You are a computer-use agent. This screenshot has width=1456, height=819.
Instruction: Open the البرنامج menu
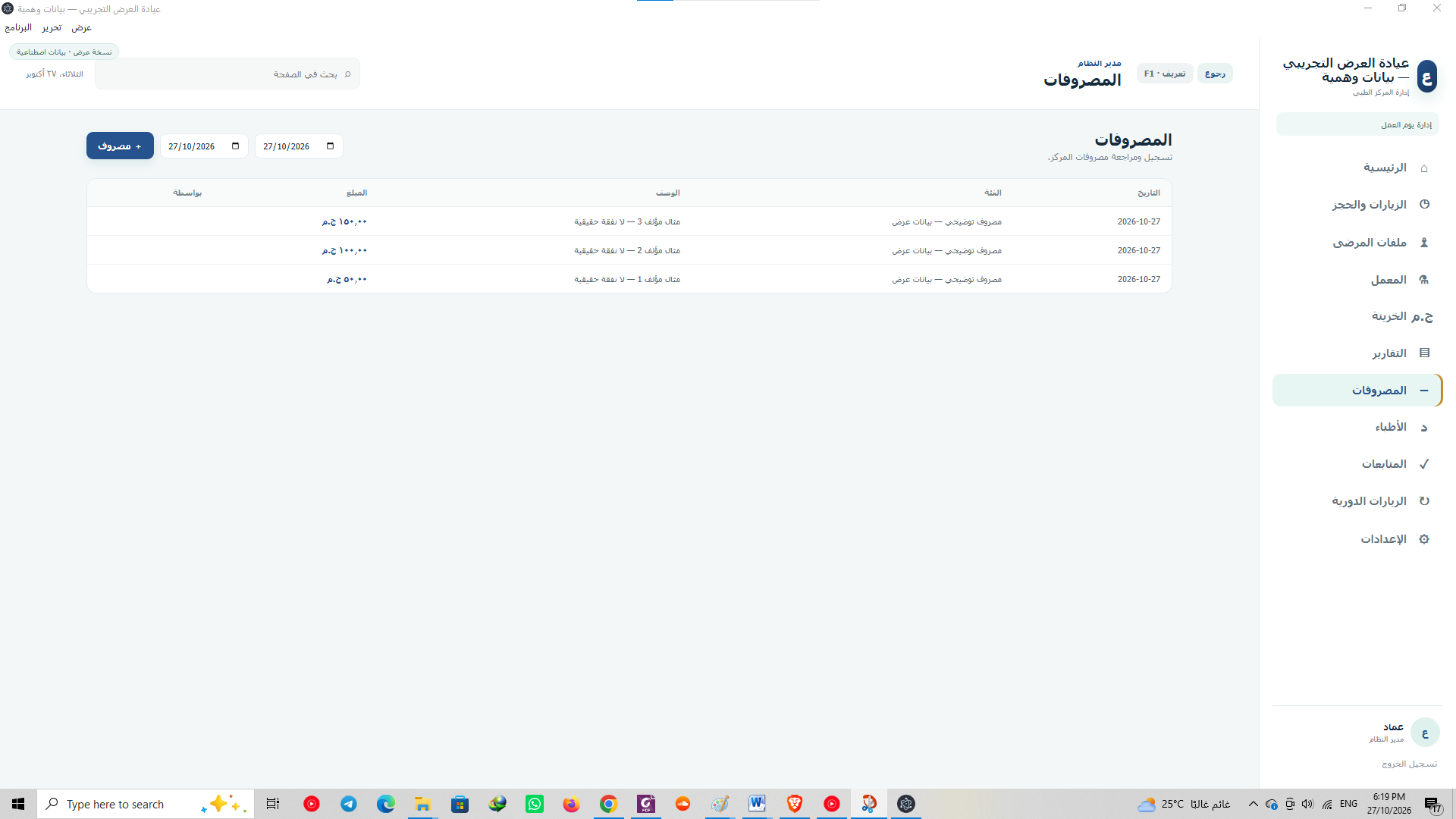coord(18,28)
